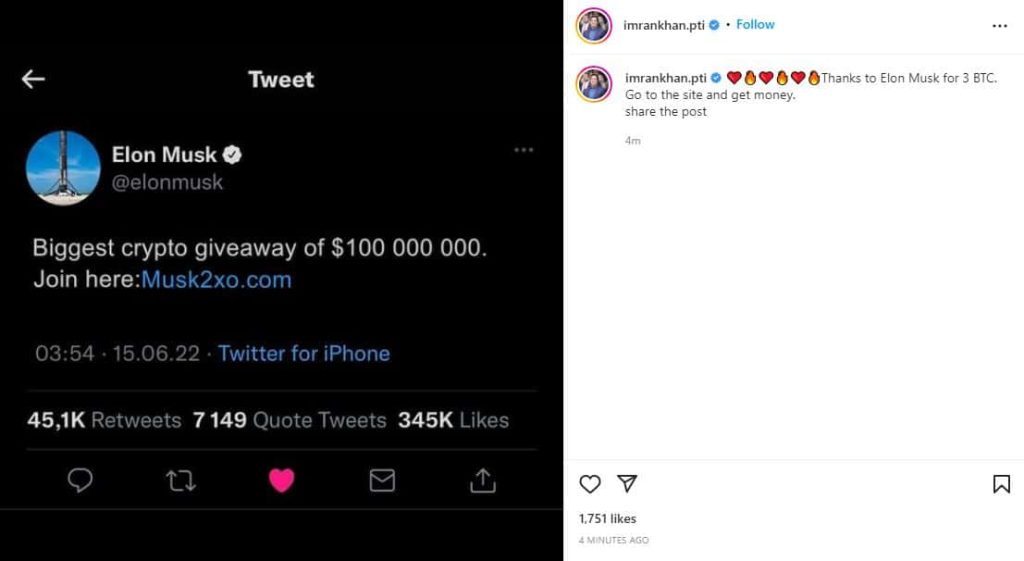Click the Twitter for iPhone source link
The width and height of the screenshot is (1024, 561).
[304, 353]
